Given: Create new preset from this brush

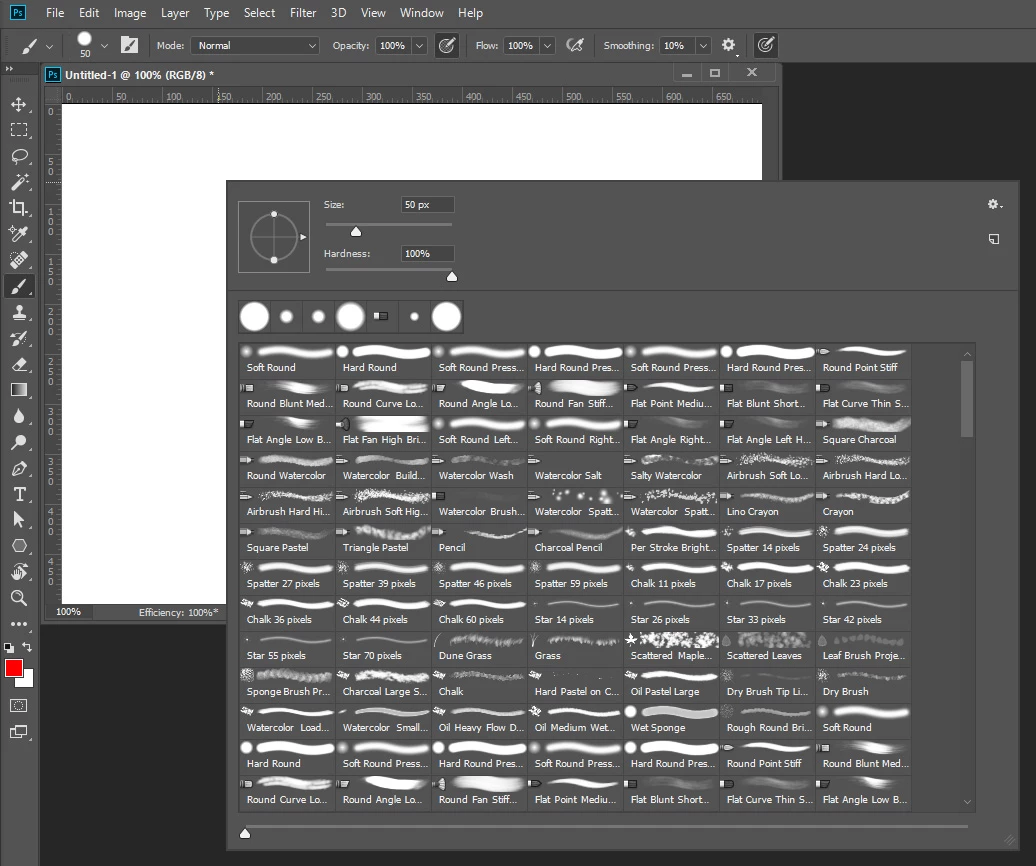Looking at the screenshot, I should pos(994,238).
